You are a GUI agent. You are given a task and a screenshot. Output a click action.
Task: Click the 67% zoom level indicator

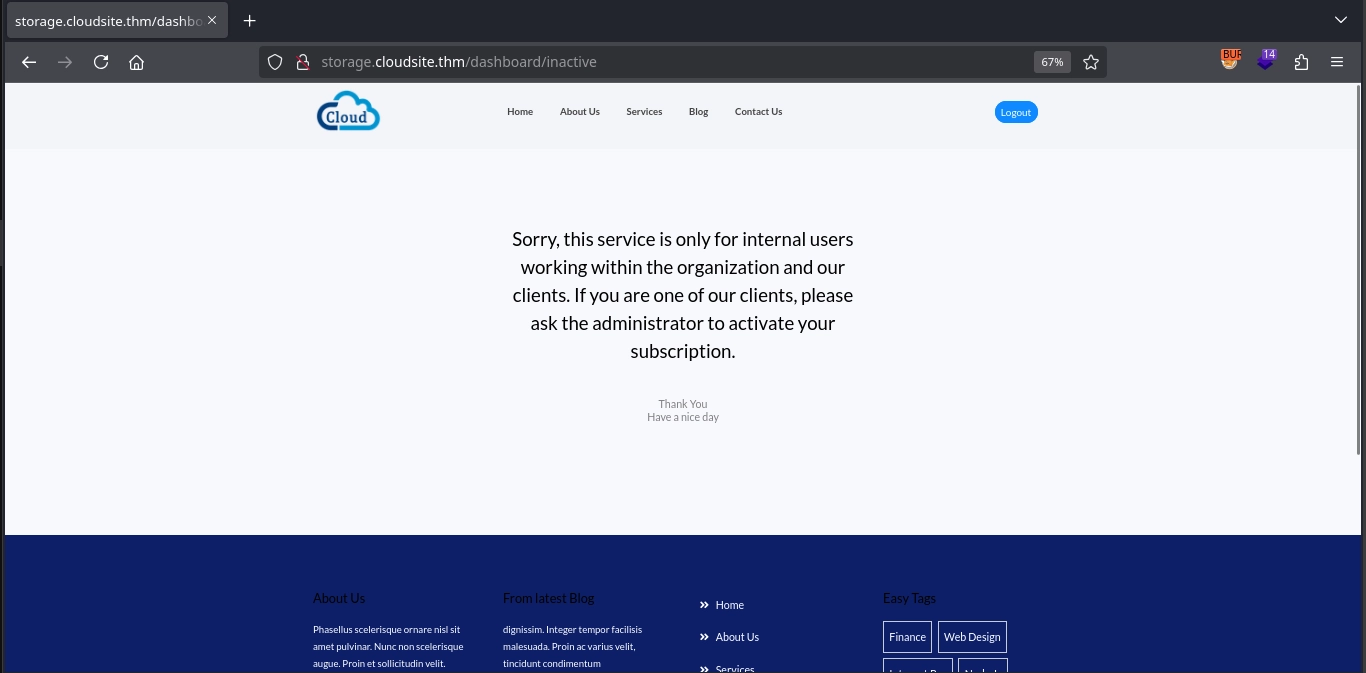[1052, 62]
